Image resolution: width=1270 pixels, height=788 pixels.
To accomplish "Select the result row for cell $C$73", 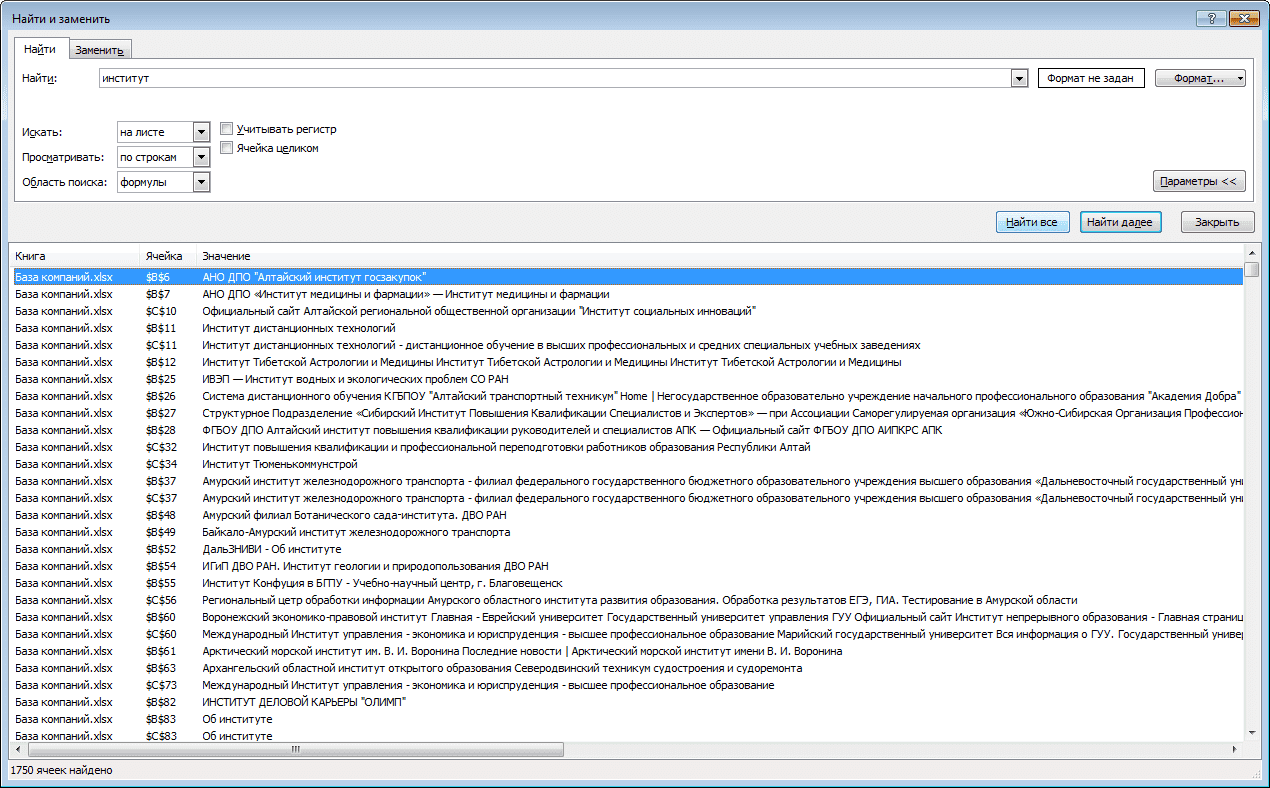I will point(627,685).
